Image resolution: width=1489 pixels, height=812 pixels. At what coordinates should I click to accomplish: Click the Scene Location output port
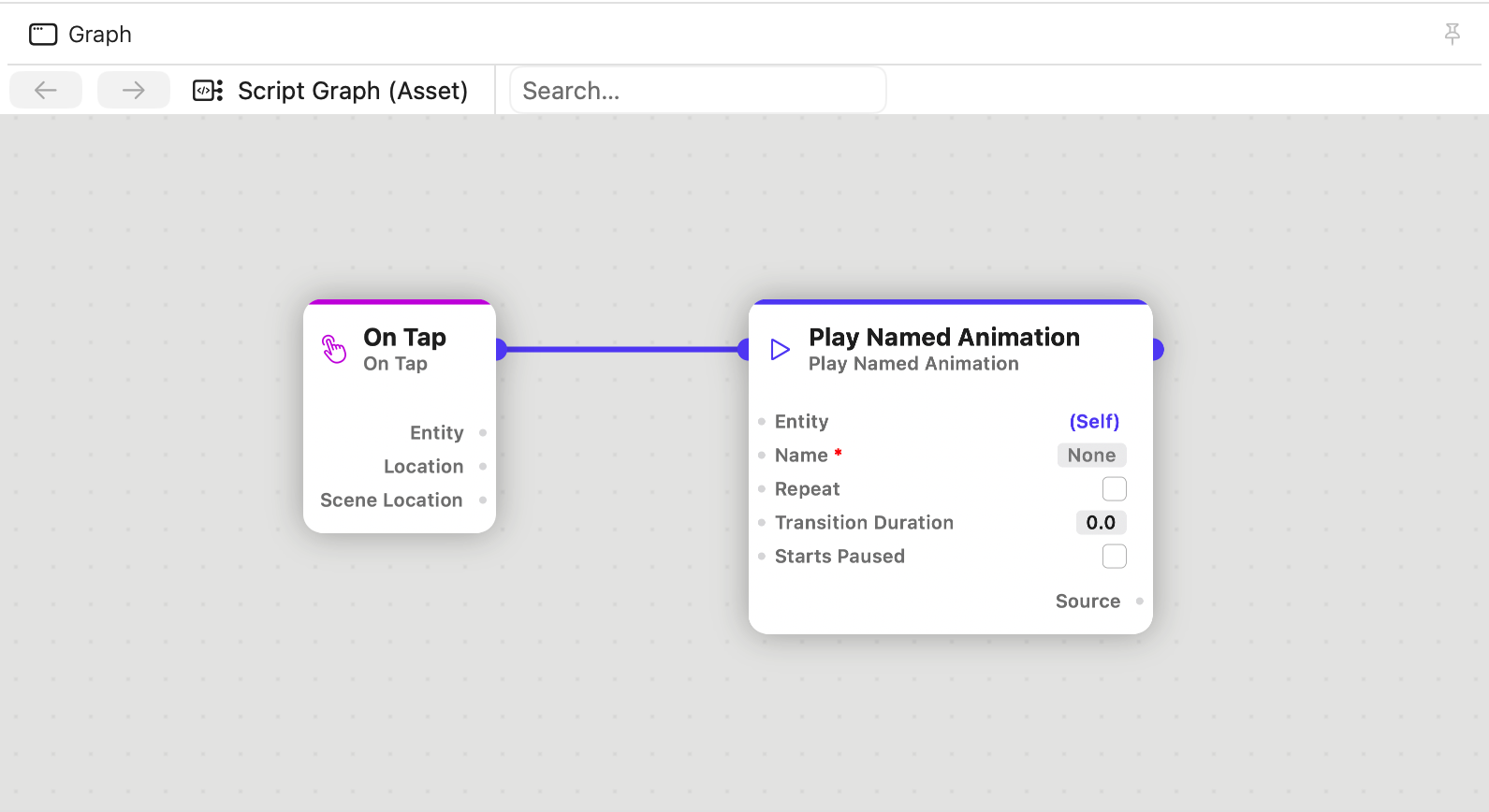click(x=483, y=500)
